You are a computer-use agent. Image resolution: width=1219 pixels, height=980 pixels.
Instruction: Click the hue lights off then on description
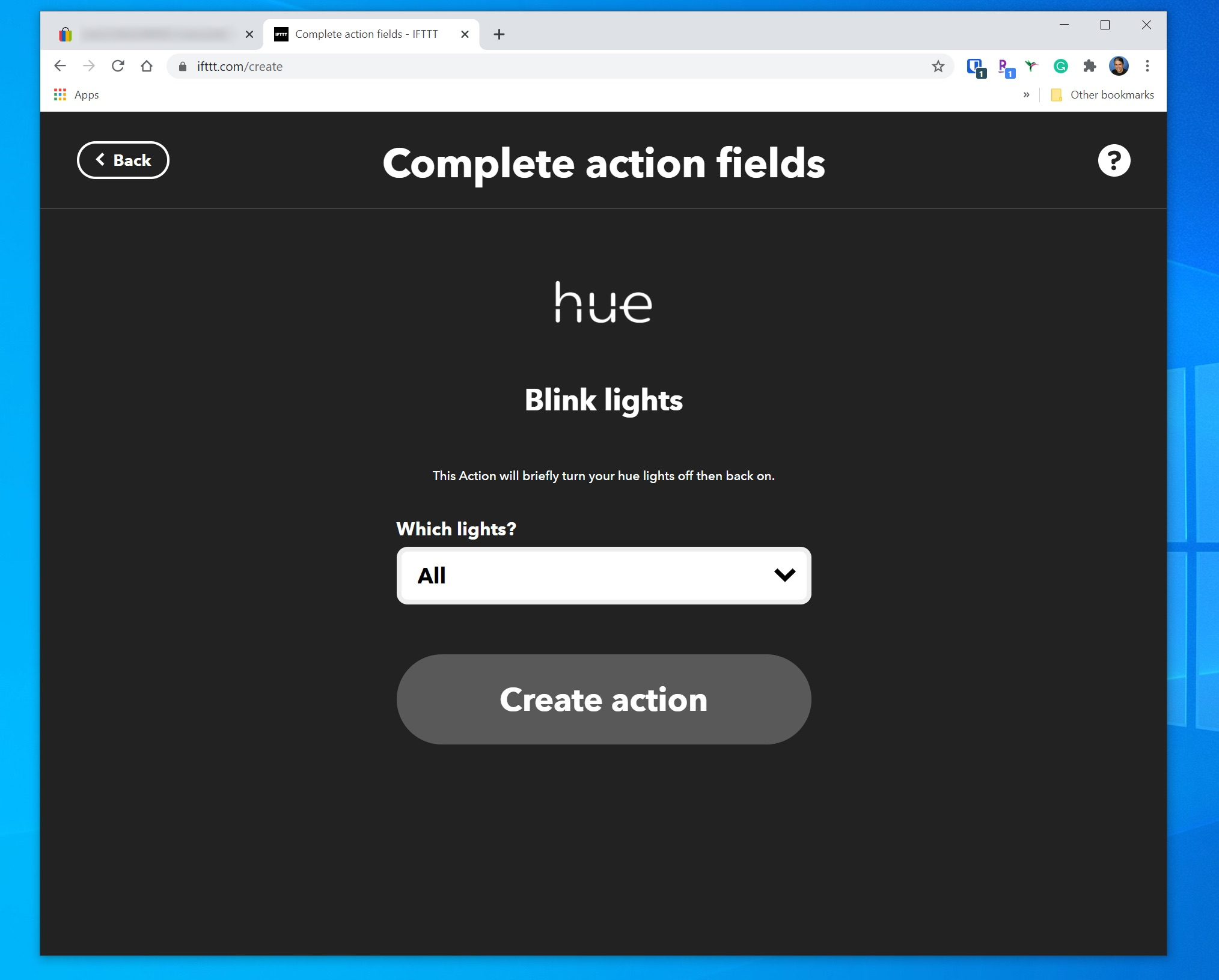pyautogui.click(x=603, y=476)
